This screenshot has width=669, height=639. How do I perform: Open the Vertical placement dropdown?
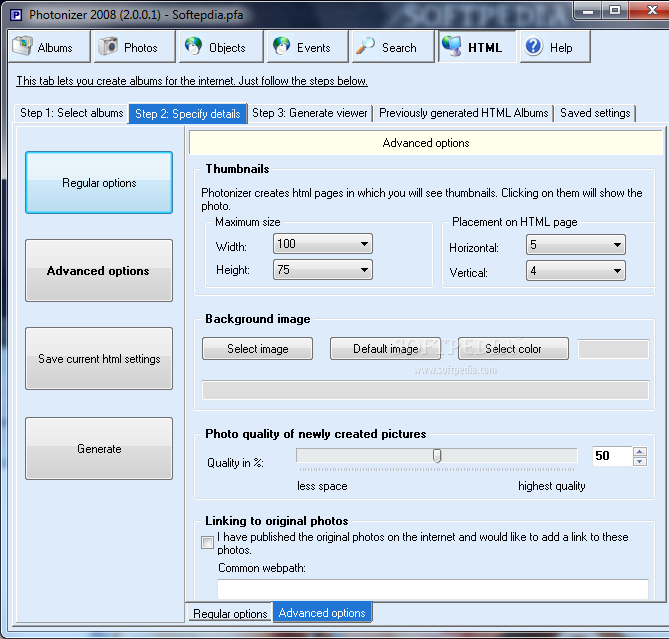tap(576, 270)
